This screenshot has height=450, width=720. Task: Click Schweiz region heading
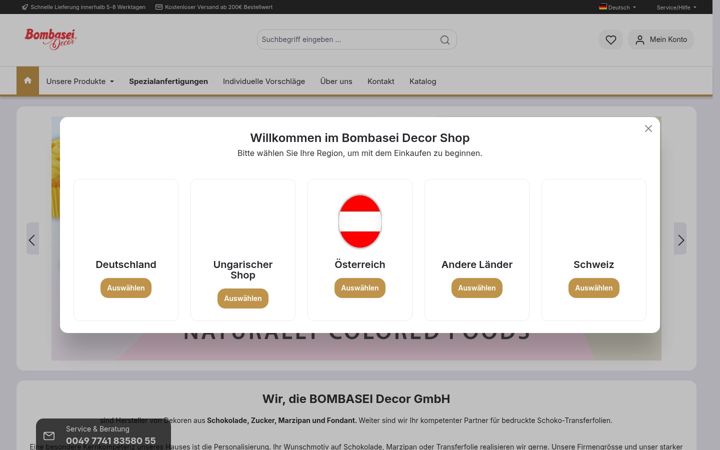click(x=594, y=264)
